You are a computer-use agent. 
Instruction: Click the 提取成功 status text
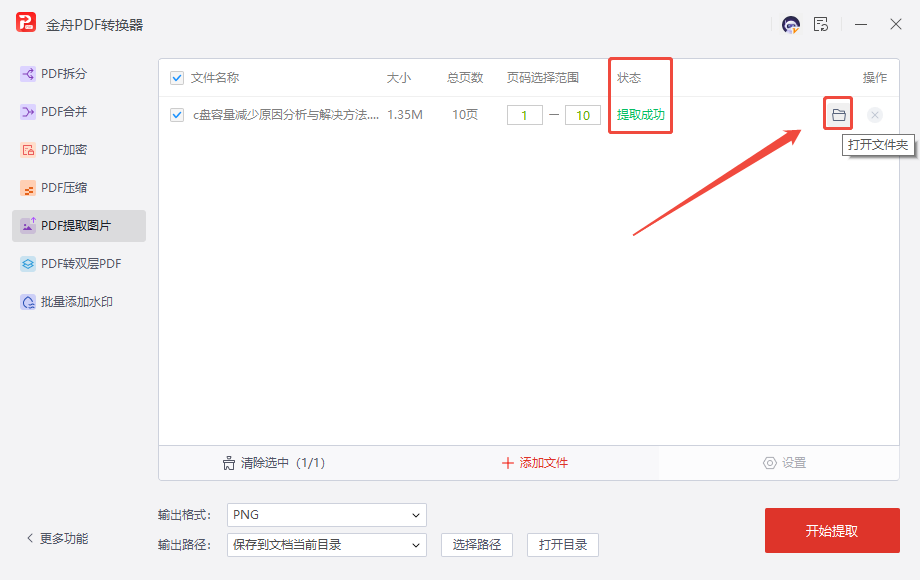click(641, 115)
